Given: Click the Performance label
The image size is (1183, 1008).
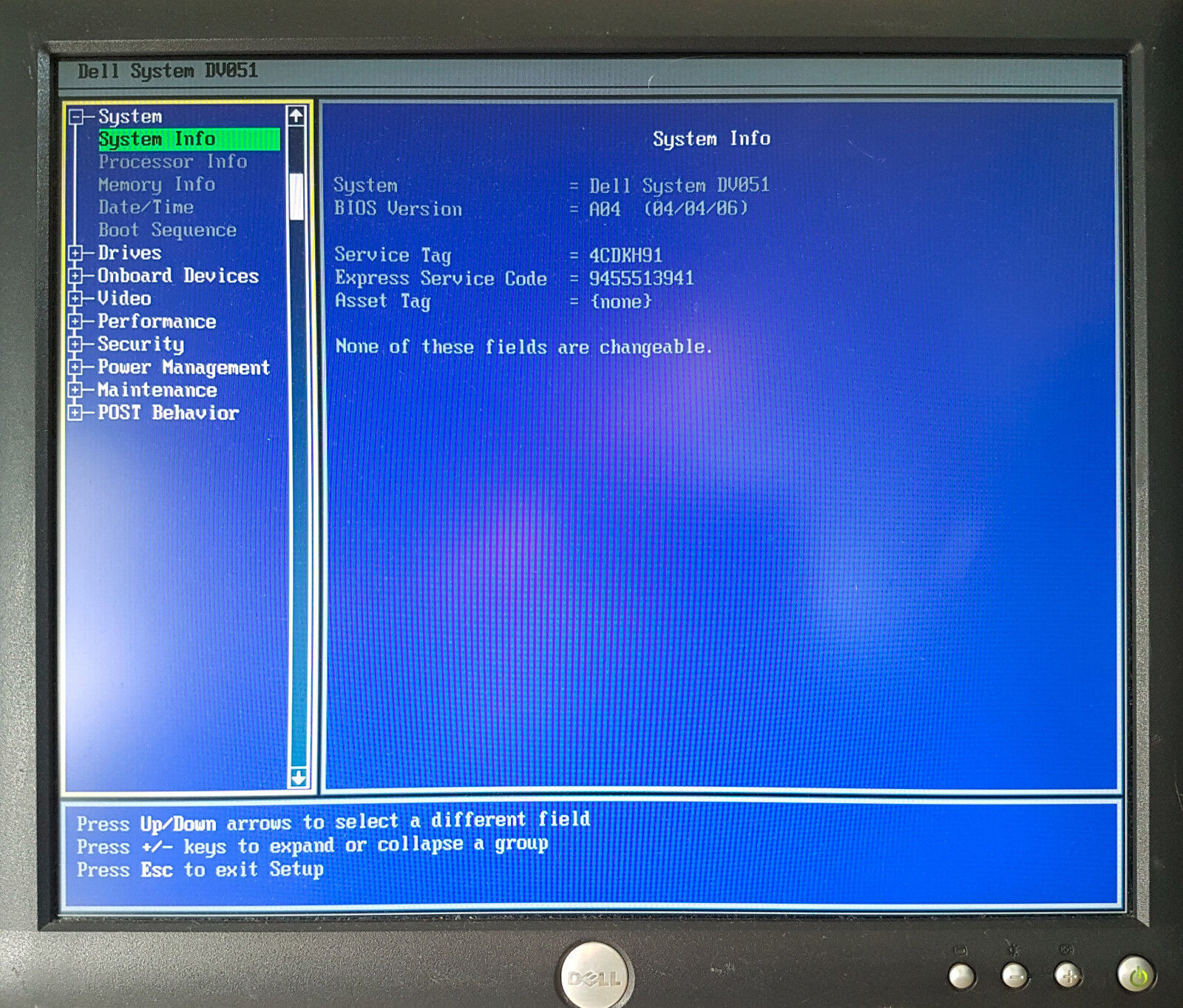Looking at the screenshot, I should (x=157, y=322).
